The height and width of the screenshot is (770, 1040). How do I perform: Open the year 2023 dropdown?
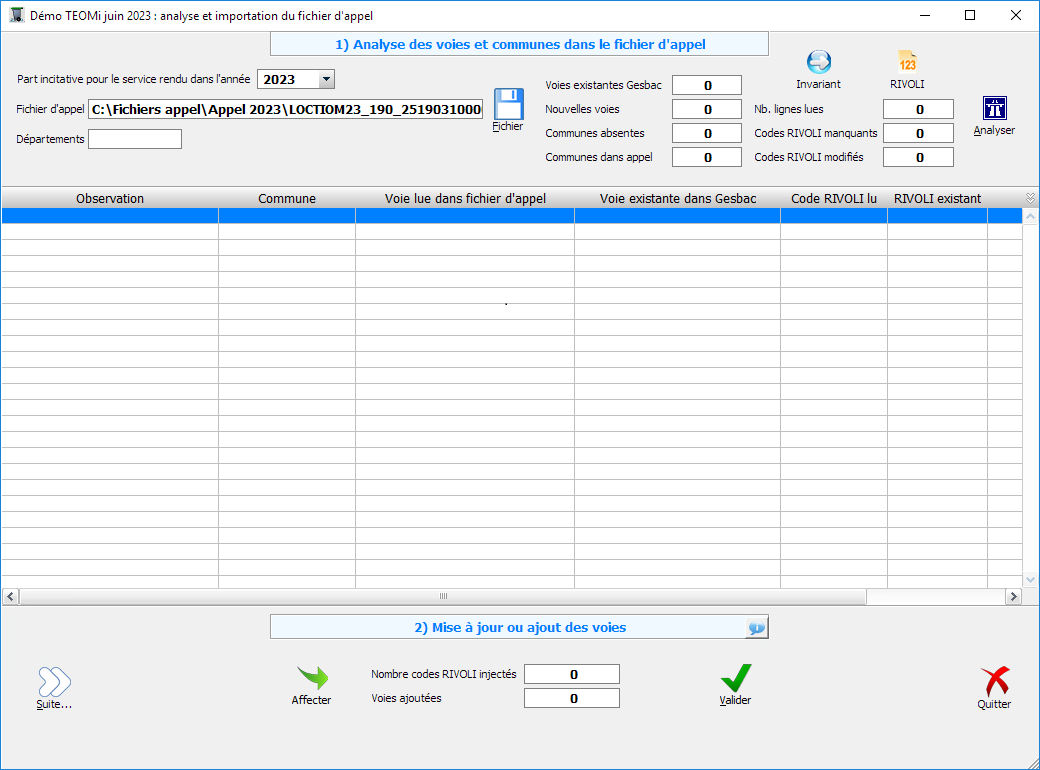point(326,79)
